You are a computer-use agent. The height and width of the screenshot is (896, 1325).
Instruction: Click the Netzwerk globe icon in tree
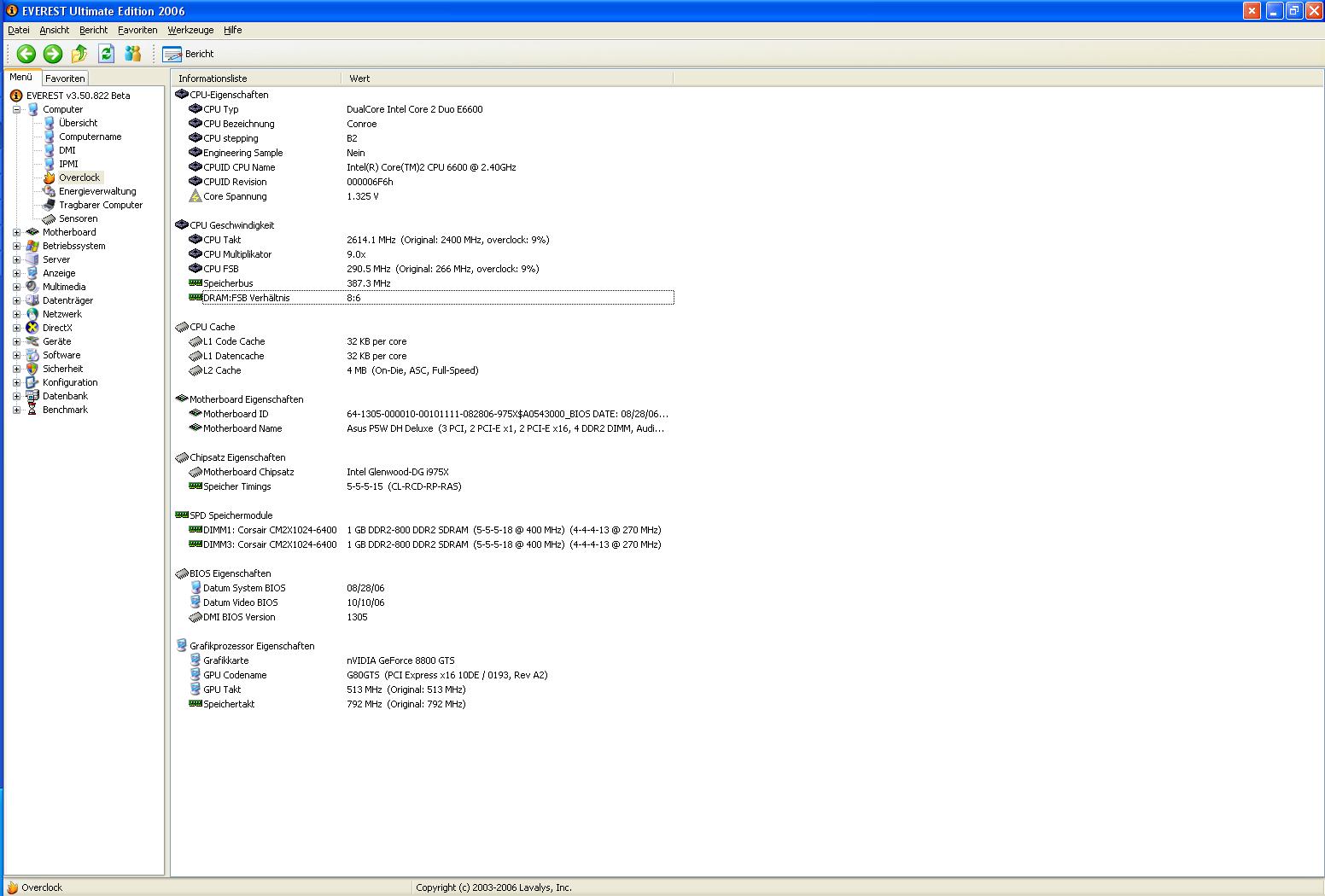point(32,314)
